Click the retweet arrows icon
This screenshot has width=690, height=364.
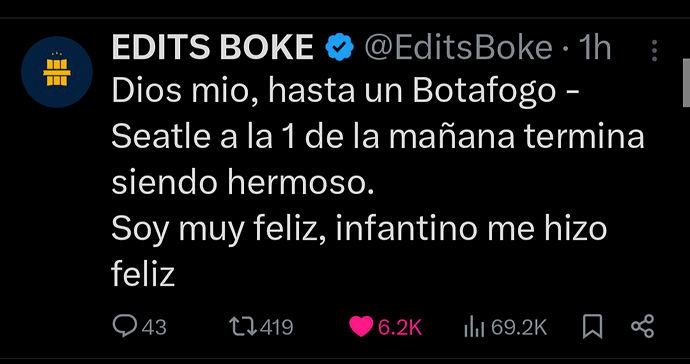243,327
